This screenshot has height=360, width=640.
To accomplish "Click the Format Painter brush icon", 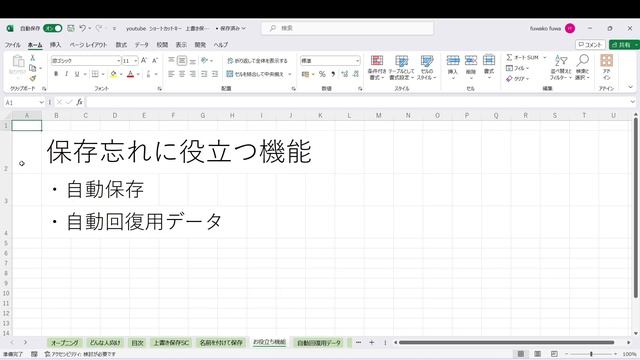I will [33, 78].
